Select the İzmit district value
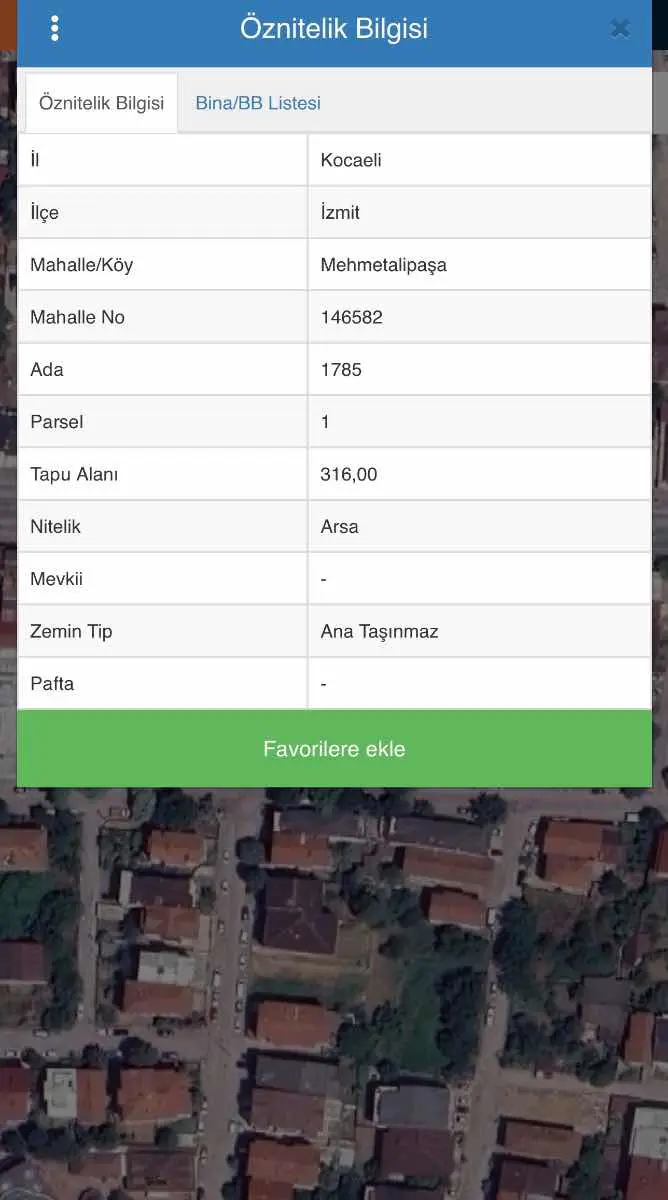Viewport: 668px width, 1200px height. tap(340, 212)
